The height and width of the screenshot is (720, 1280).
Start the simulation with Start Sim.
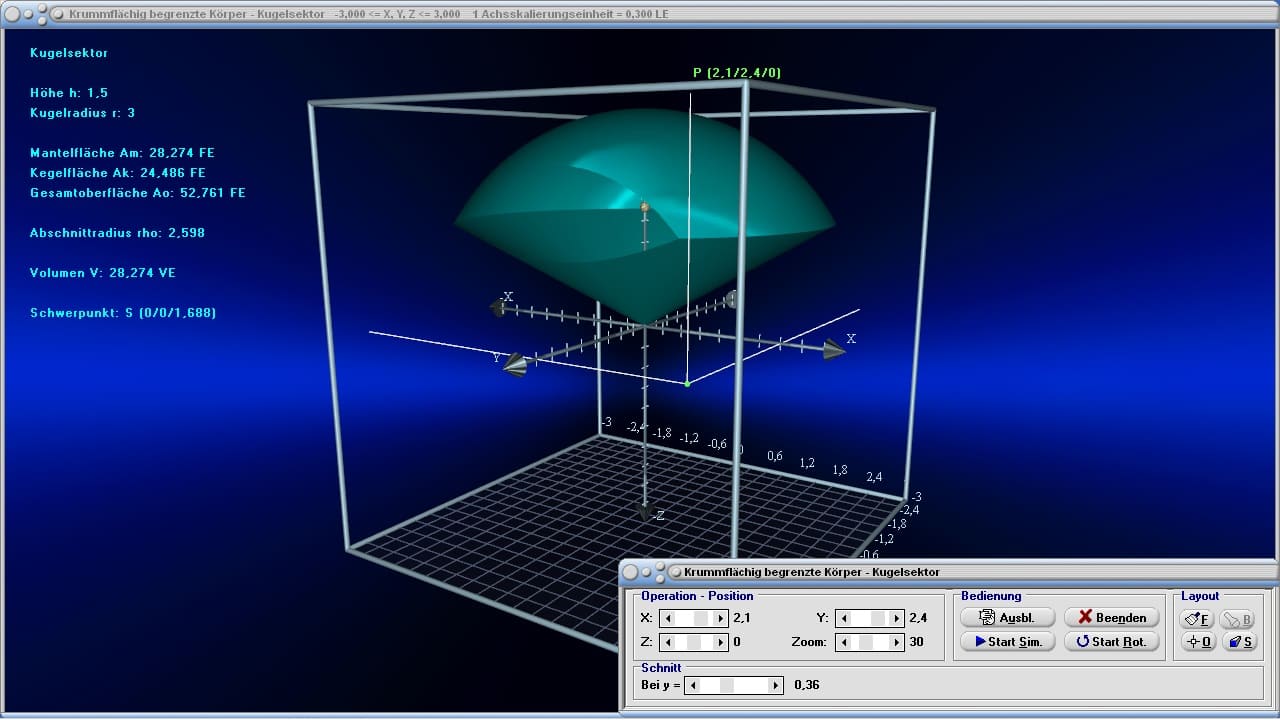1007,642
